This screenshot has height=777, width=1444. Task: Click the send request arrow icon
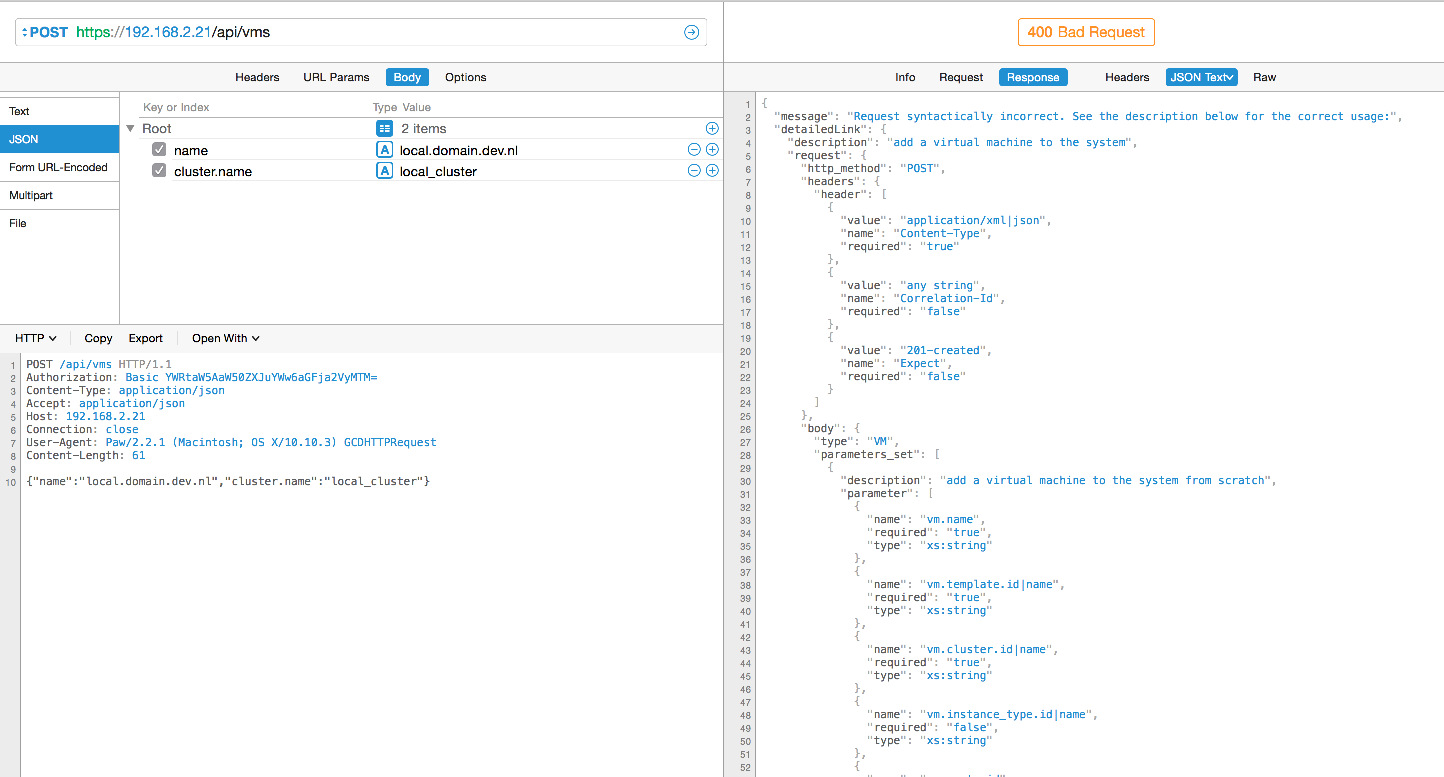tap(691, 32)
